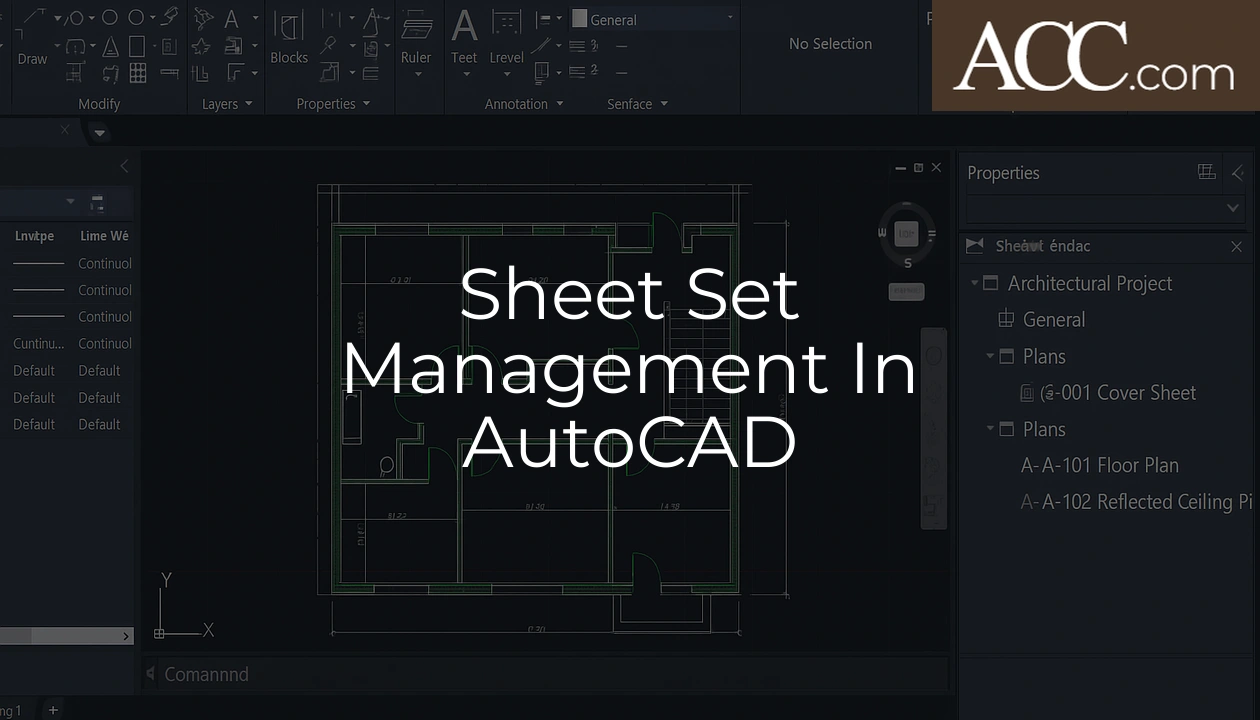Click the Modify panel label
Viewport: 1260px width, 720px height.
[99, 104]
